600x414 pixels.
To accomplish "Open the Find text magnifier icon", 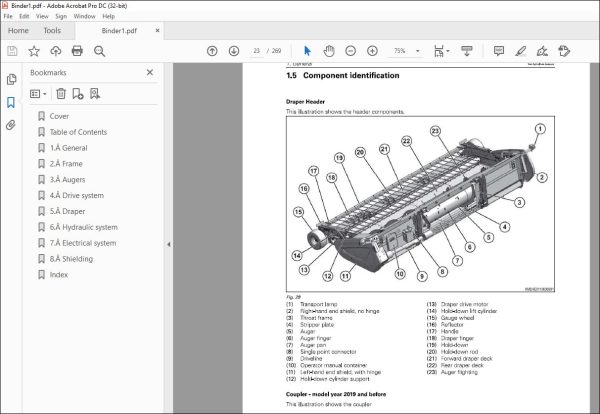I will pos(99,51).
